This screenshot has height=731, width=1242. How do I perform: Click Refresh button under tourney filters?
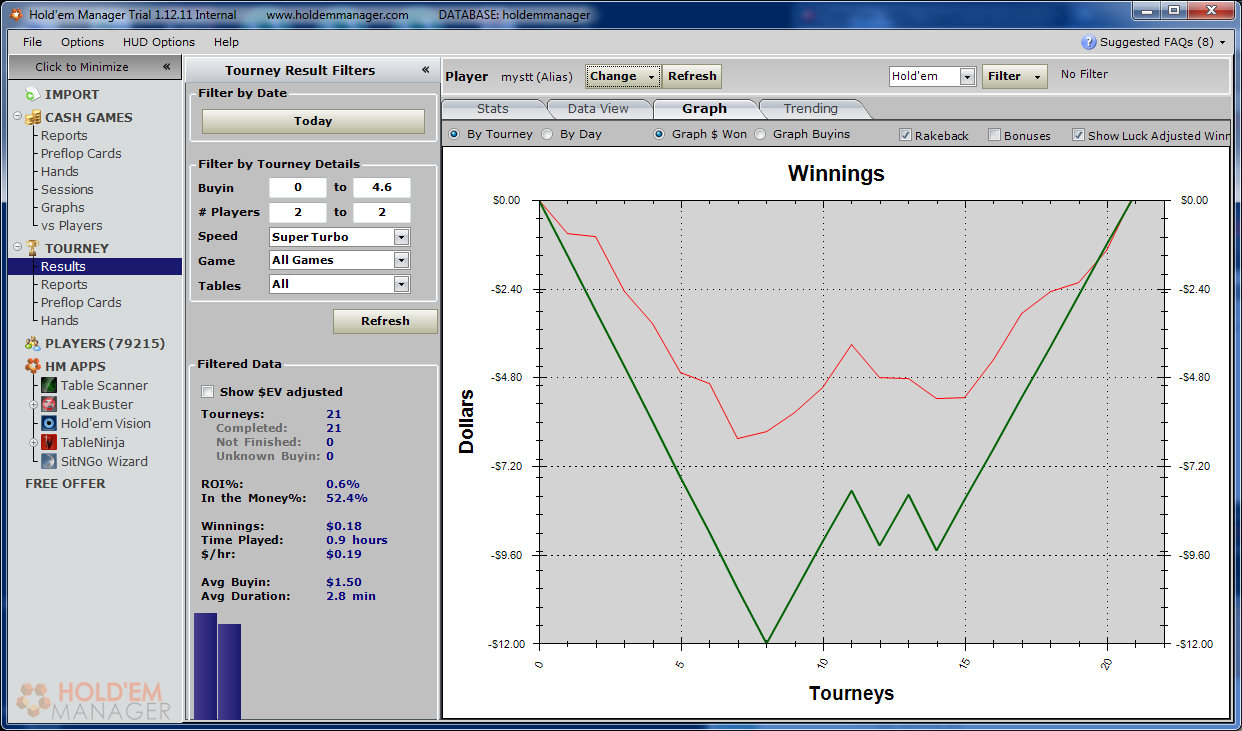tap(385, 321)
